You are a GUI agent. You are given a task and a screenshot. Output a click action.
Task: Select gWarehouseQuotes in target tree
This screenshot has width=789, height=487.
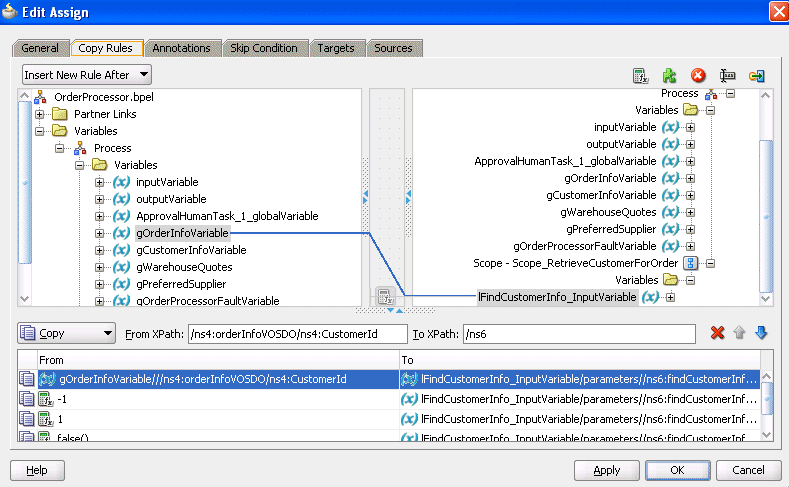[x=608, y=212]
